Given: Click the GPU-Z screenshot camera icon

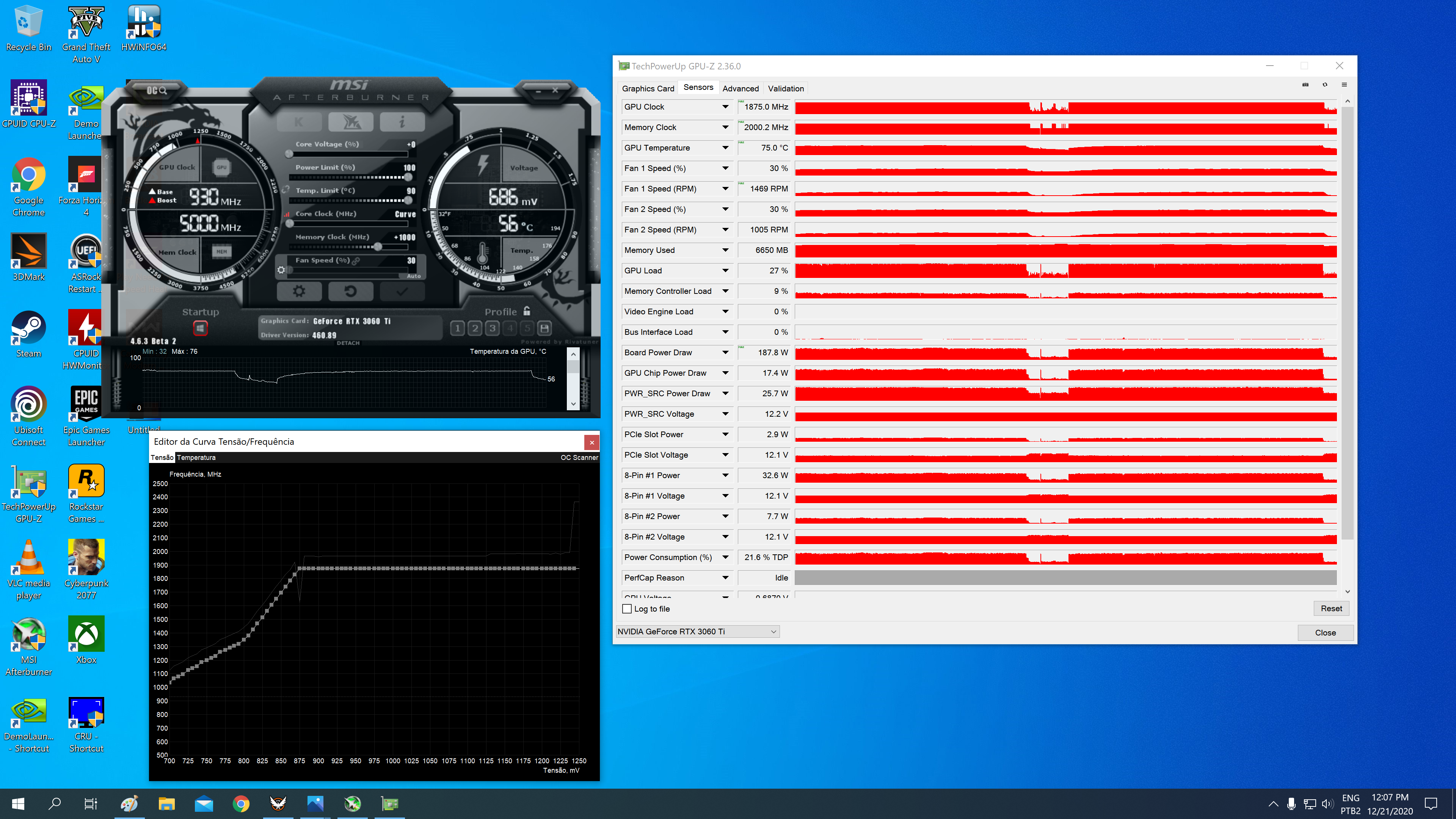Looking at the screenshot, I should point(1305,85).
